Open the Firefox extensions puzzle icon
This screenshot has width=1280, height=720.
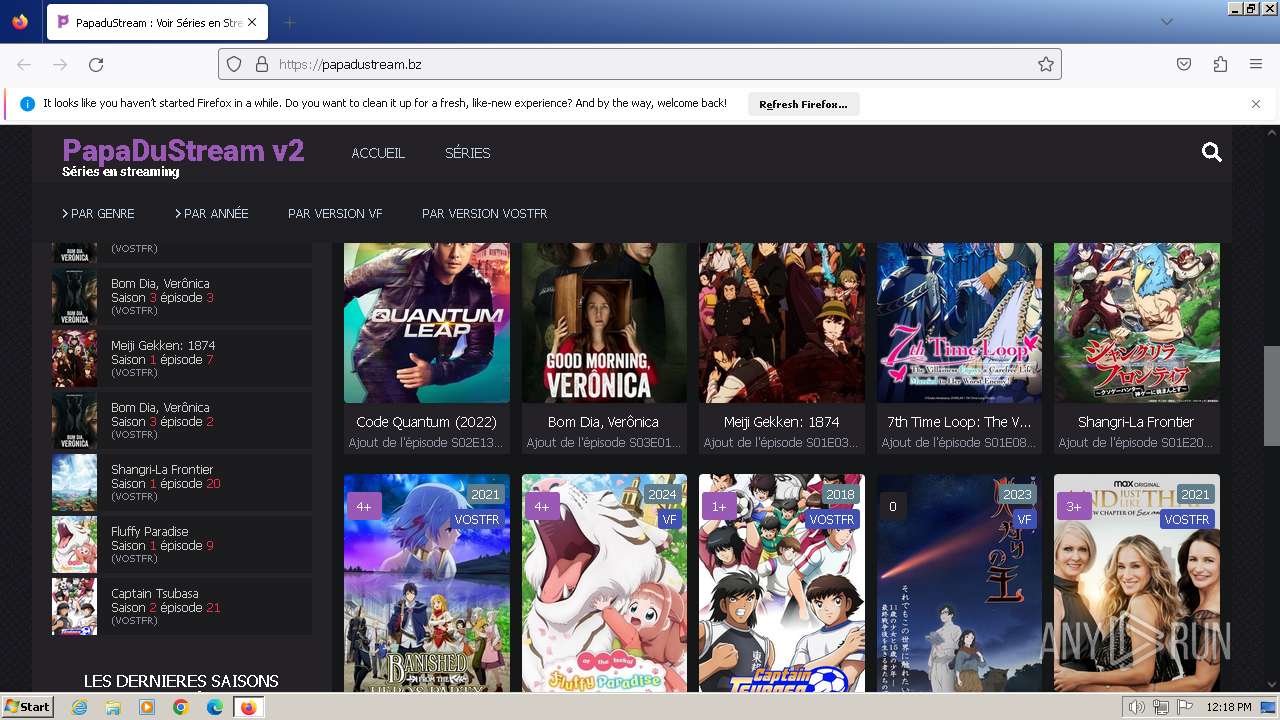click(1220, 64)
